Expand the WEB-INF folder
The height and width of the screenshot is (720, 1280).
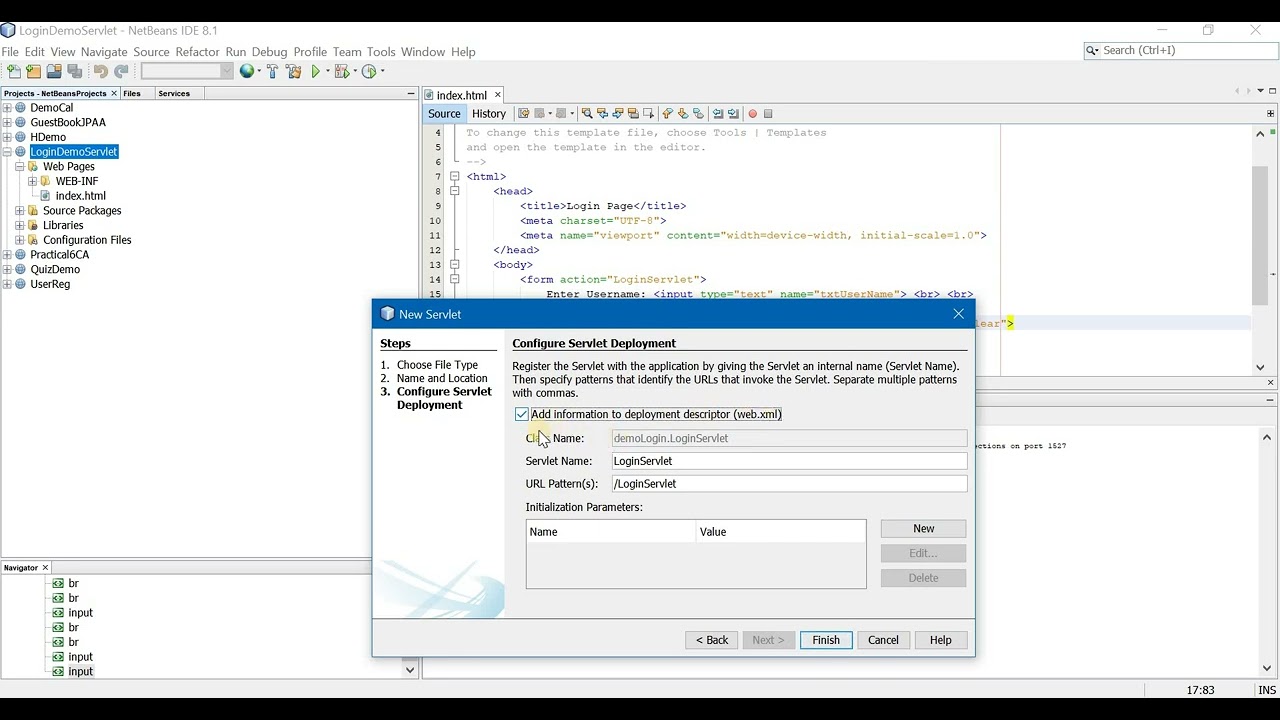[x=32, y=181]
